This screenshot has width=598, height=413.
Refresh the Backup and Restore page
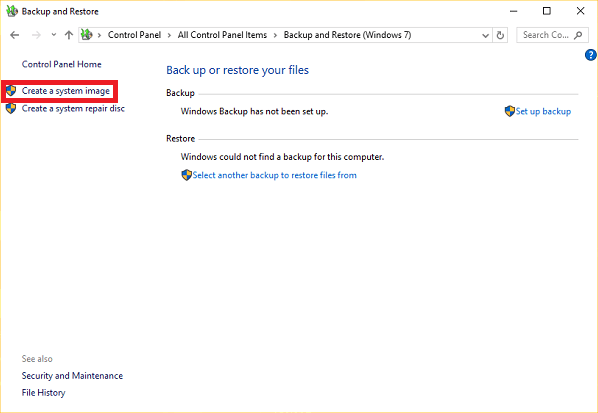(x=500, y=35)
